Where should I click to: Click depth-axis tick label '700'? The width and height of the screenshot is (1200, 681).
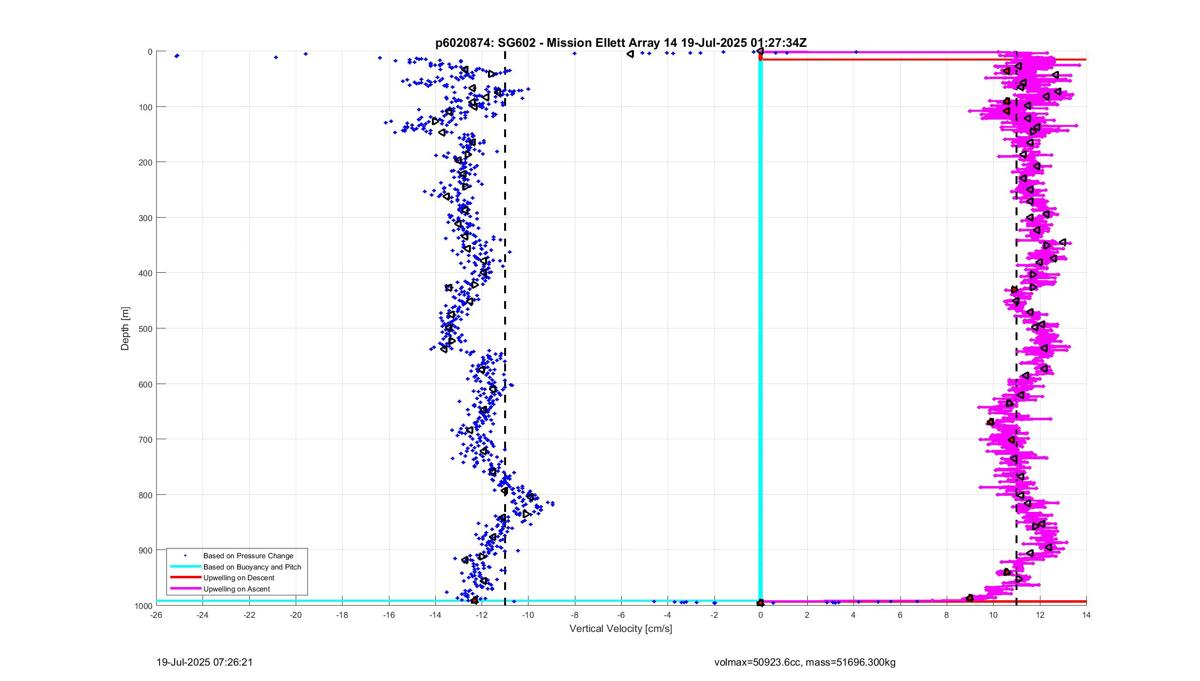click(144, 439)
